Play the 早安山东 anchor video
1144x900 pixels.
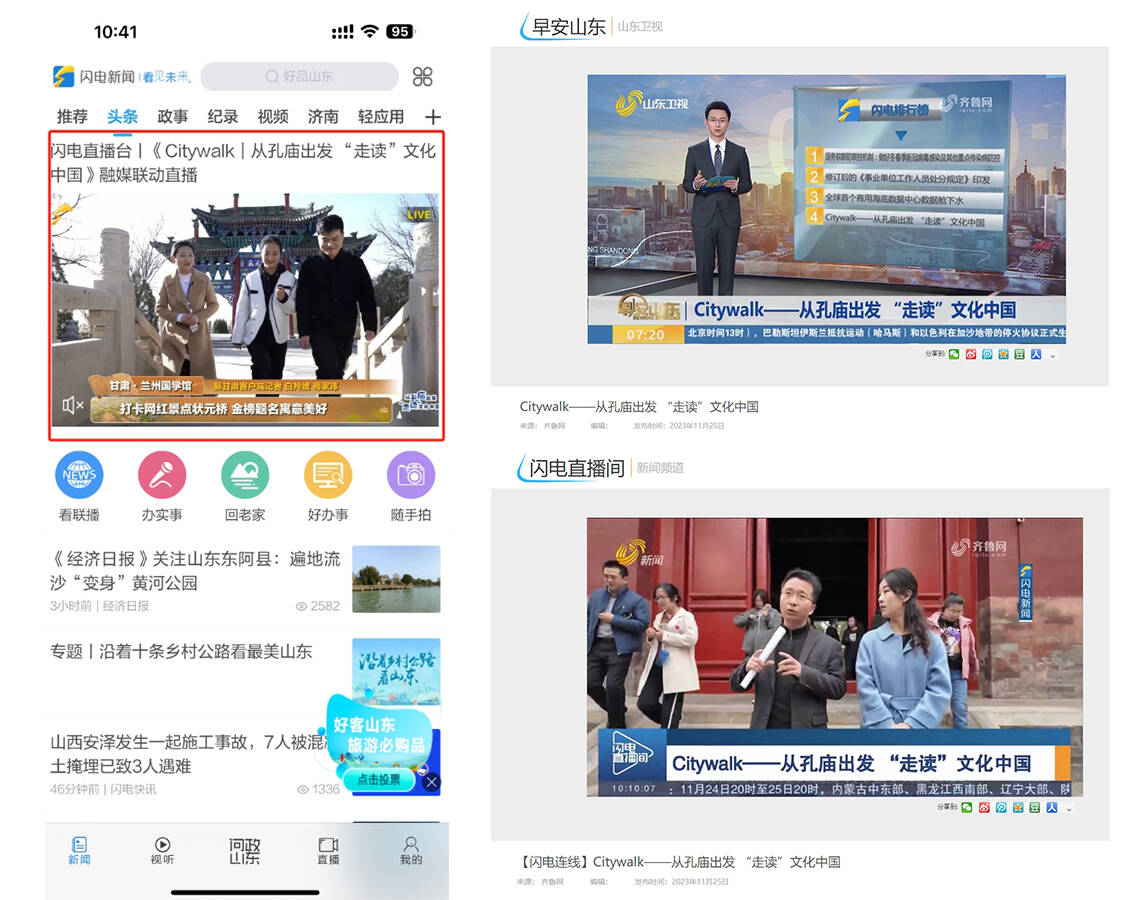pyautogui.click(x=826, y=209)
